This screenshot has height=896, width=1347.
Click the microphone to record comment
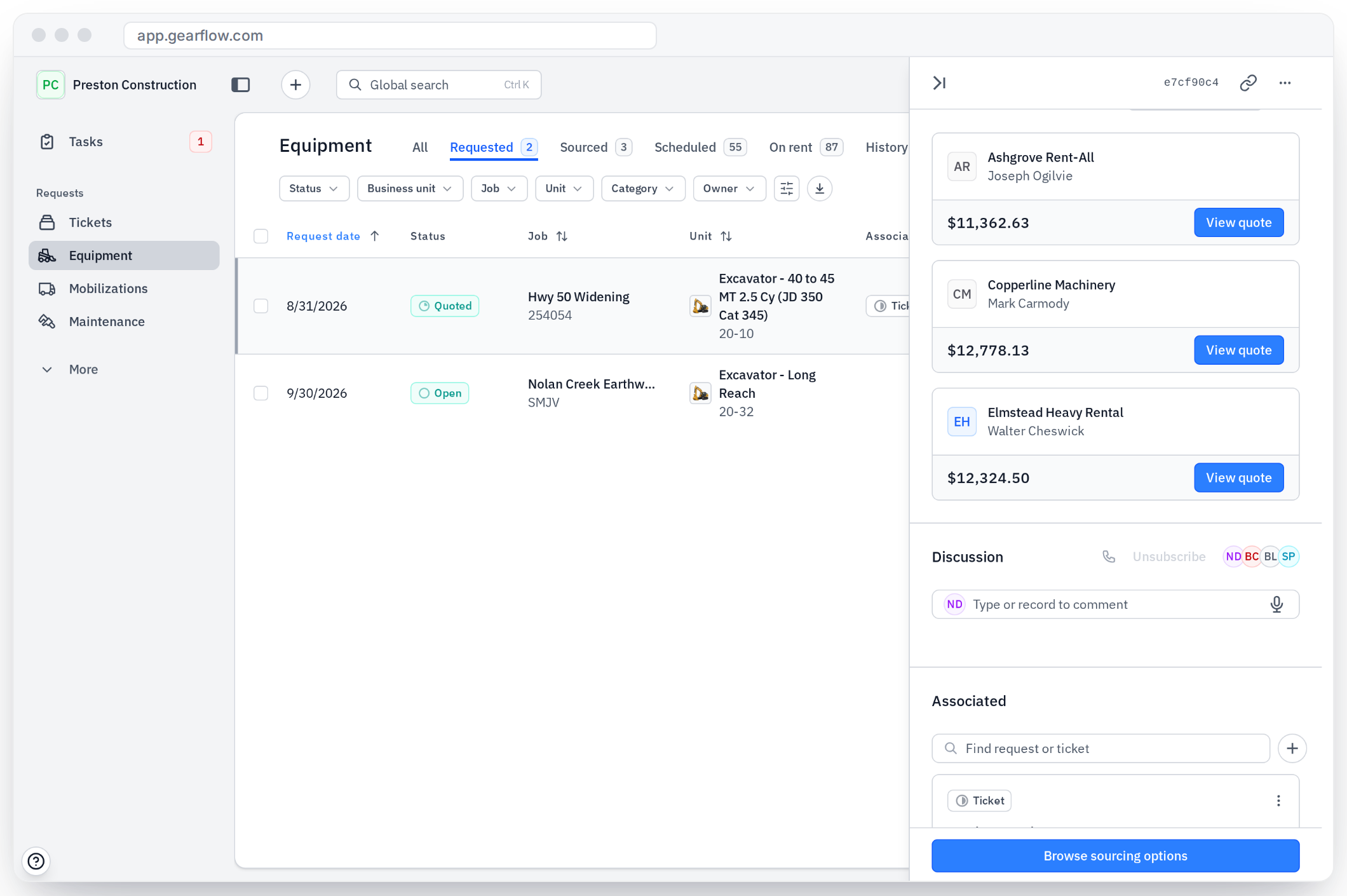(x=1276, y=604)
